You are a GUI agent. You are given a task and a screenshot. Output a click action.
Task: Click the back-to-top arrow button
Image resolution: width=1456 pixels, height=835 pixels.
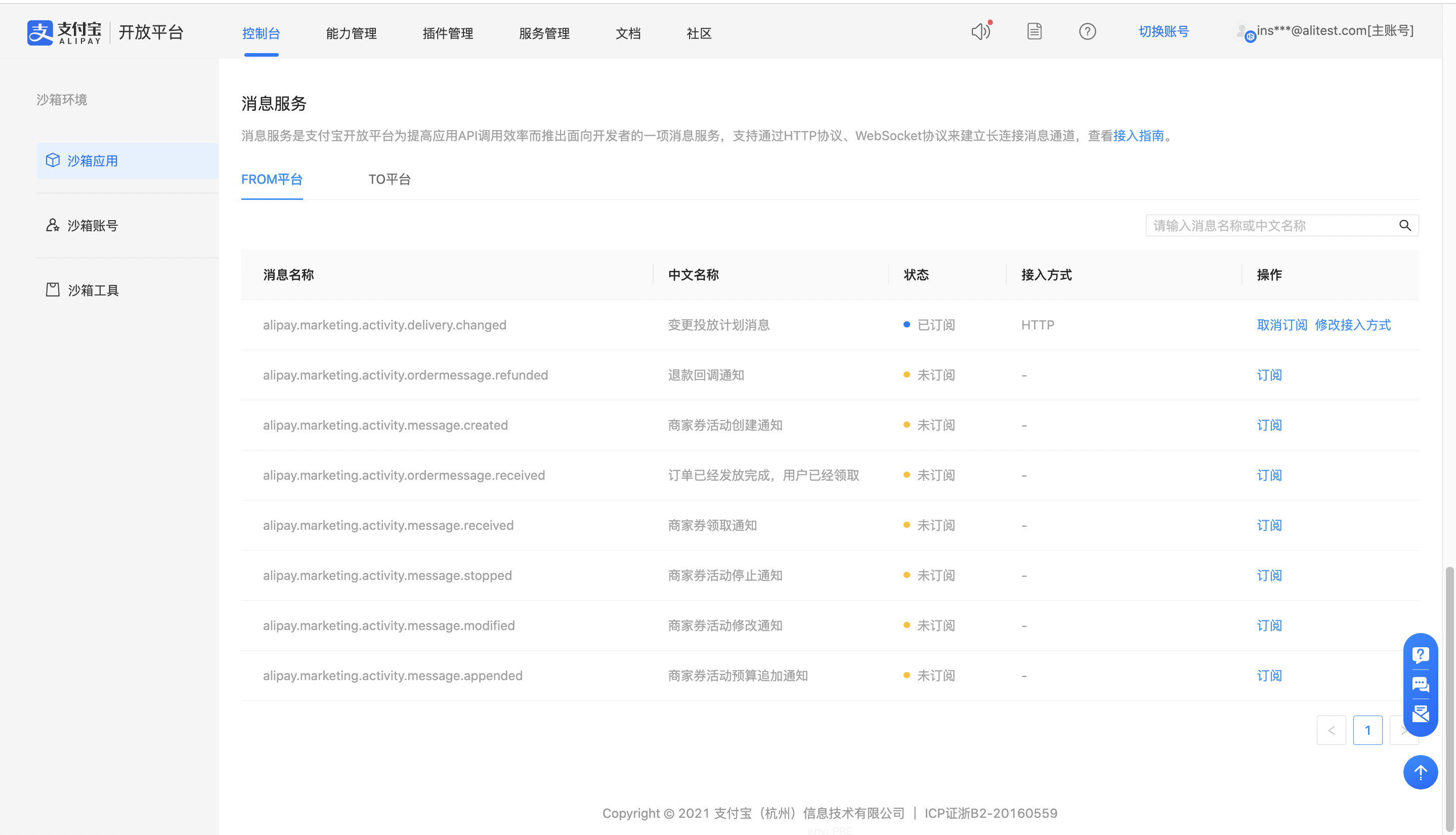click(x=1420, y=772)
